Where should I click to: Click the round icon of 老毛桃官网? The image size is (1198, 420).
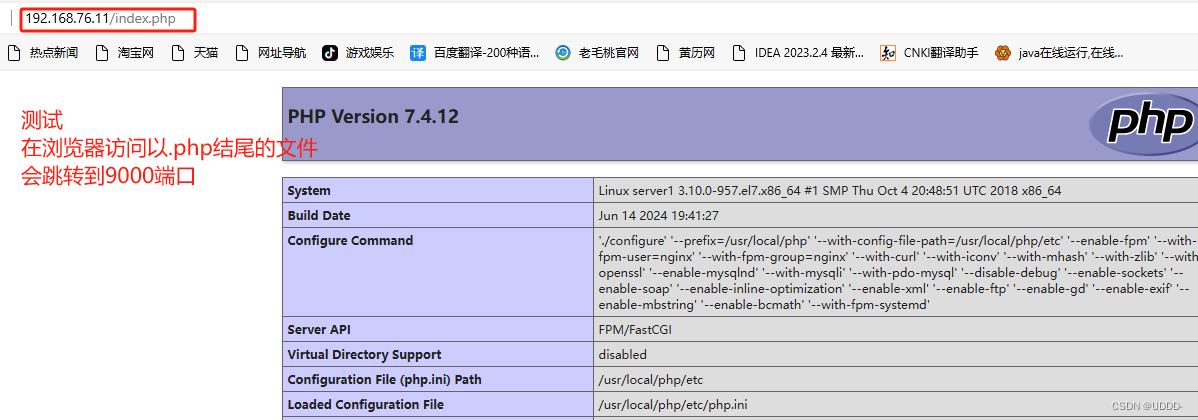[562, 53]
